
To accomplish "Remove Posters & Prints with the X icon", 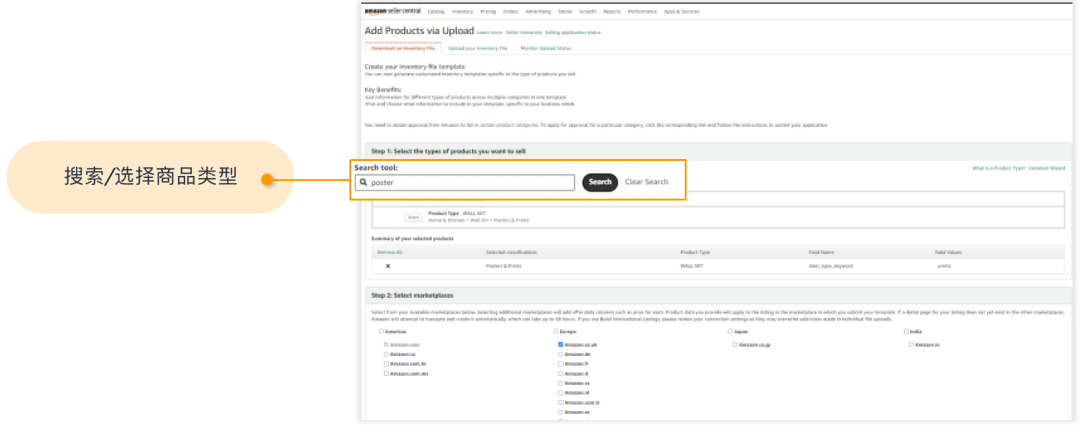I will (387, 266).
